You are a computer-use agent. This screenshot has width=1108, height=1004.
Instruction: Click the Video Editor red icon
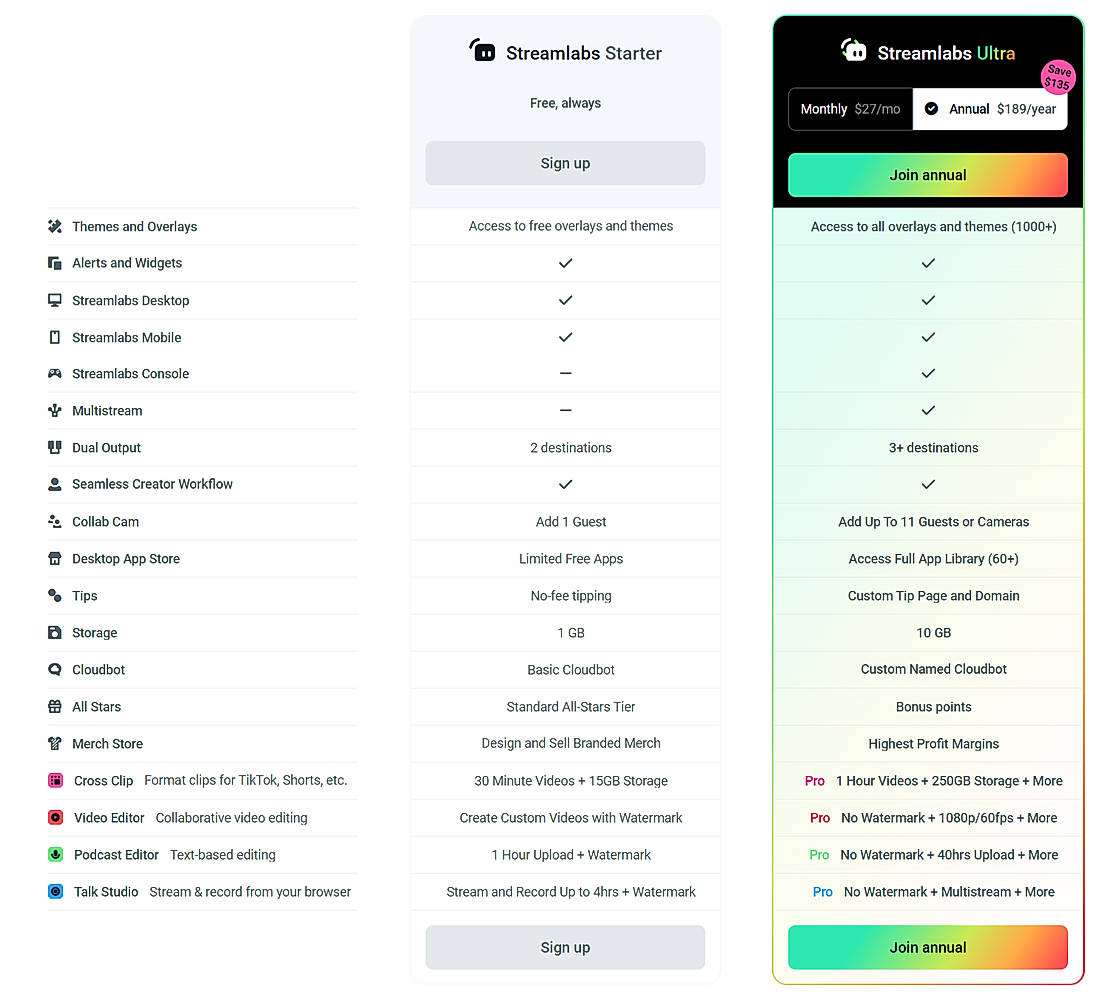pos(56,818)
